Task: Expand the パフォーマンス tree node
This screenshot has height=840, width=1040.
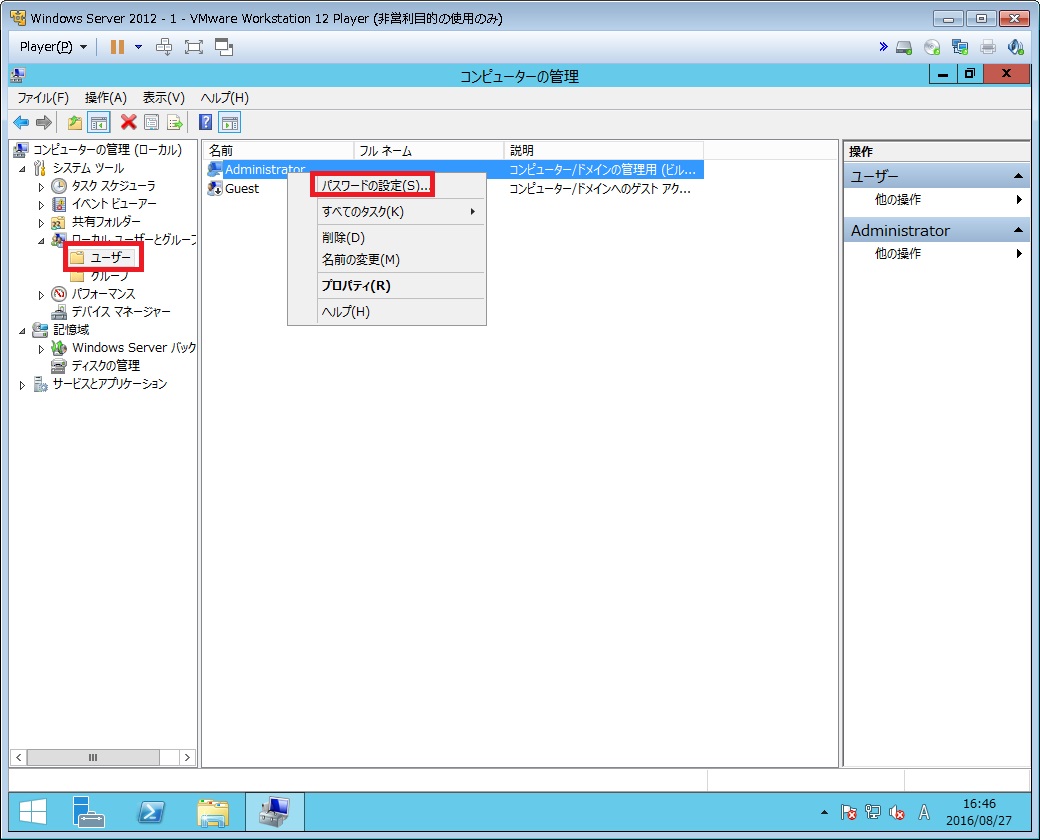Action: pos(41,295)
